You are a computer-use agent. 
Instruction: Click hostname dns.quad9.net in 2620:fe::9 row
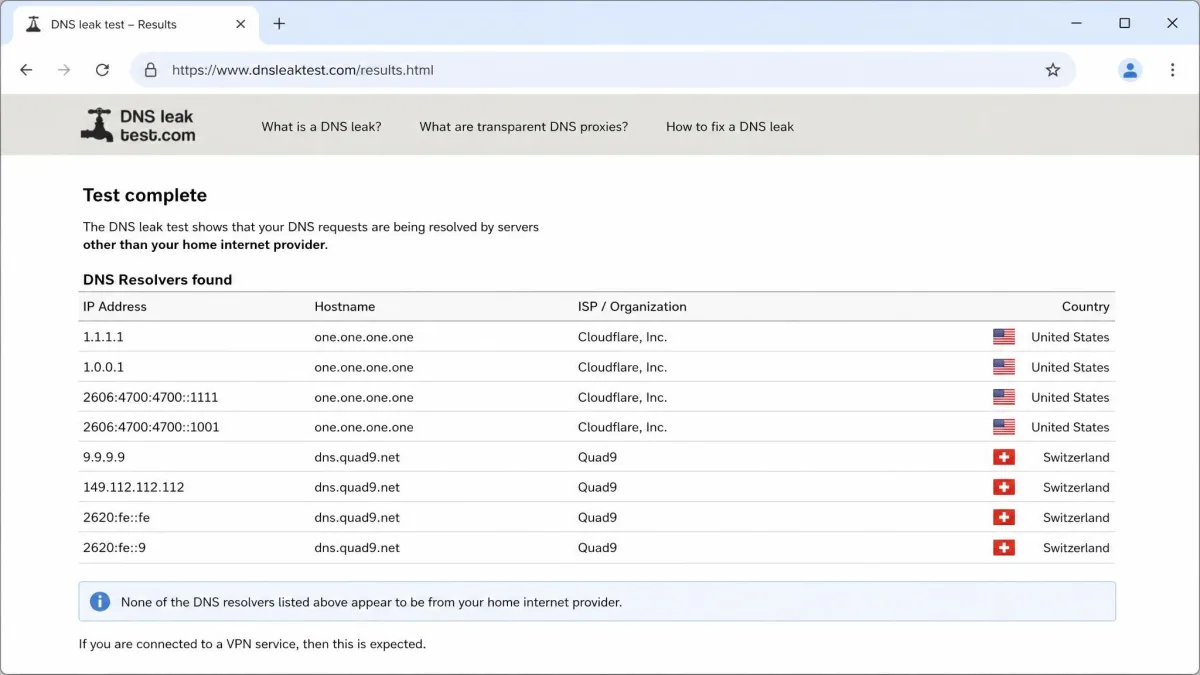click(357, 548)
